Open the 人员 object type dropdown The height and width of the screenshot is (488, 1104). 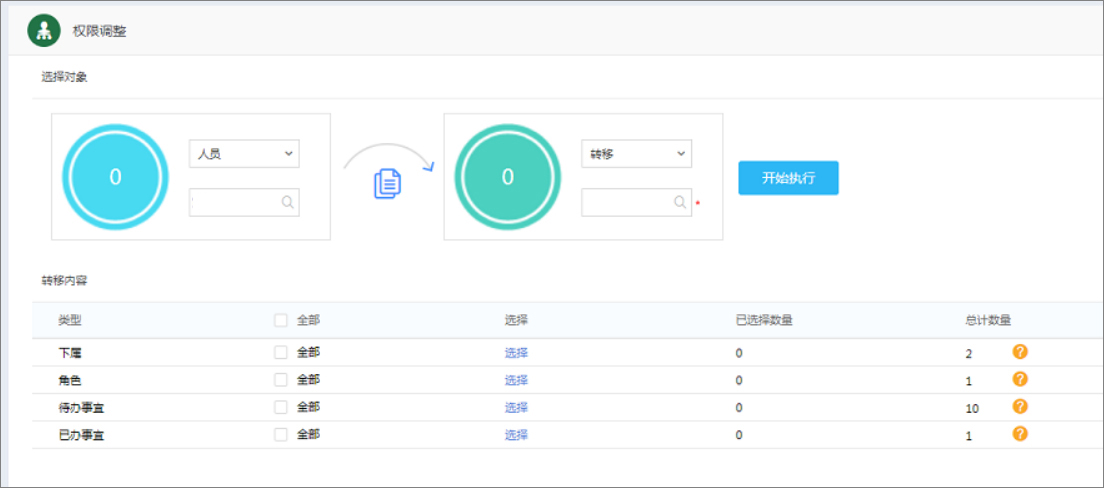coord(244,154)
